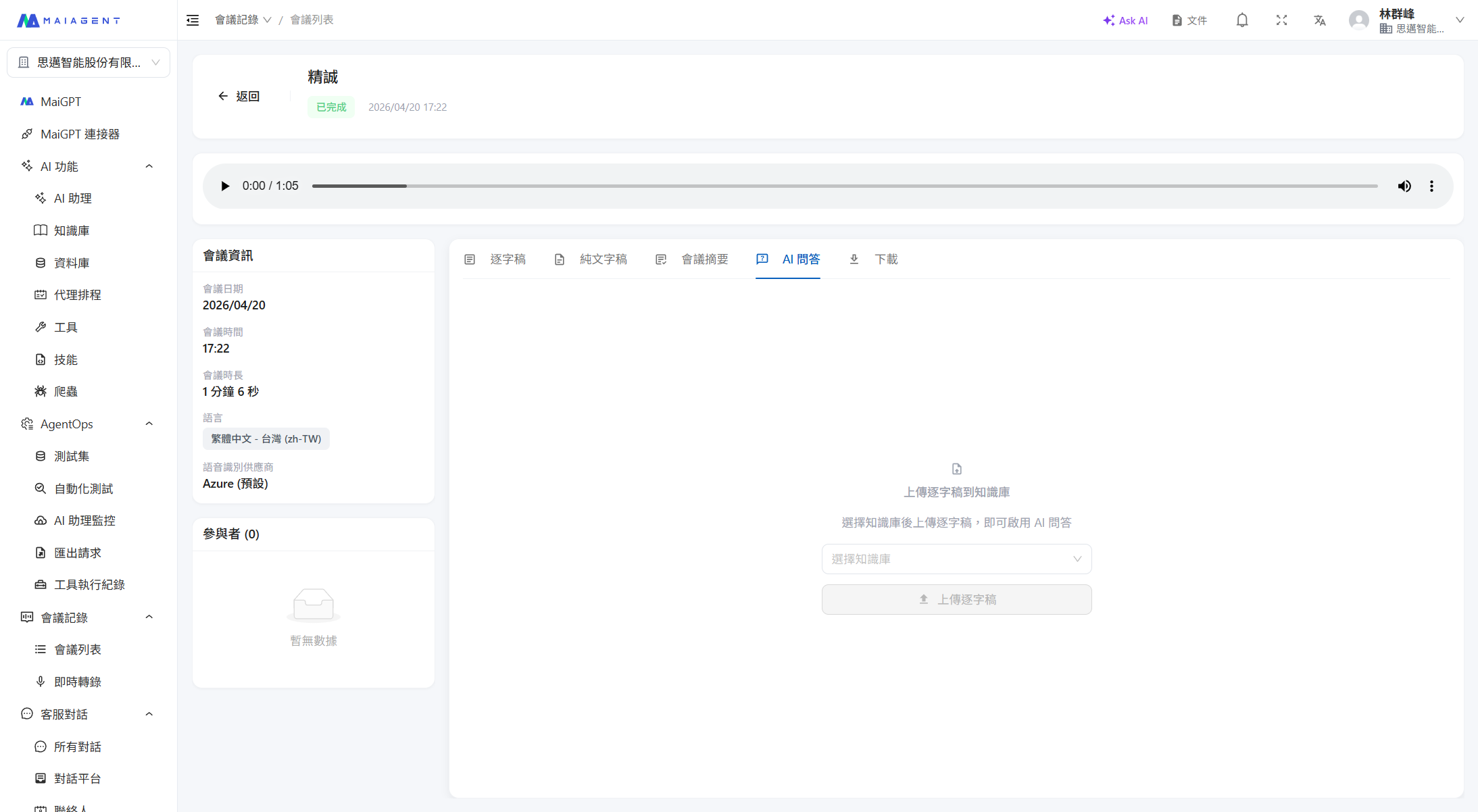
Task: Collapse the sidebar with menu icon
Action: [193, 20]
